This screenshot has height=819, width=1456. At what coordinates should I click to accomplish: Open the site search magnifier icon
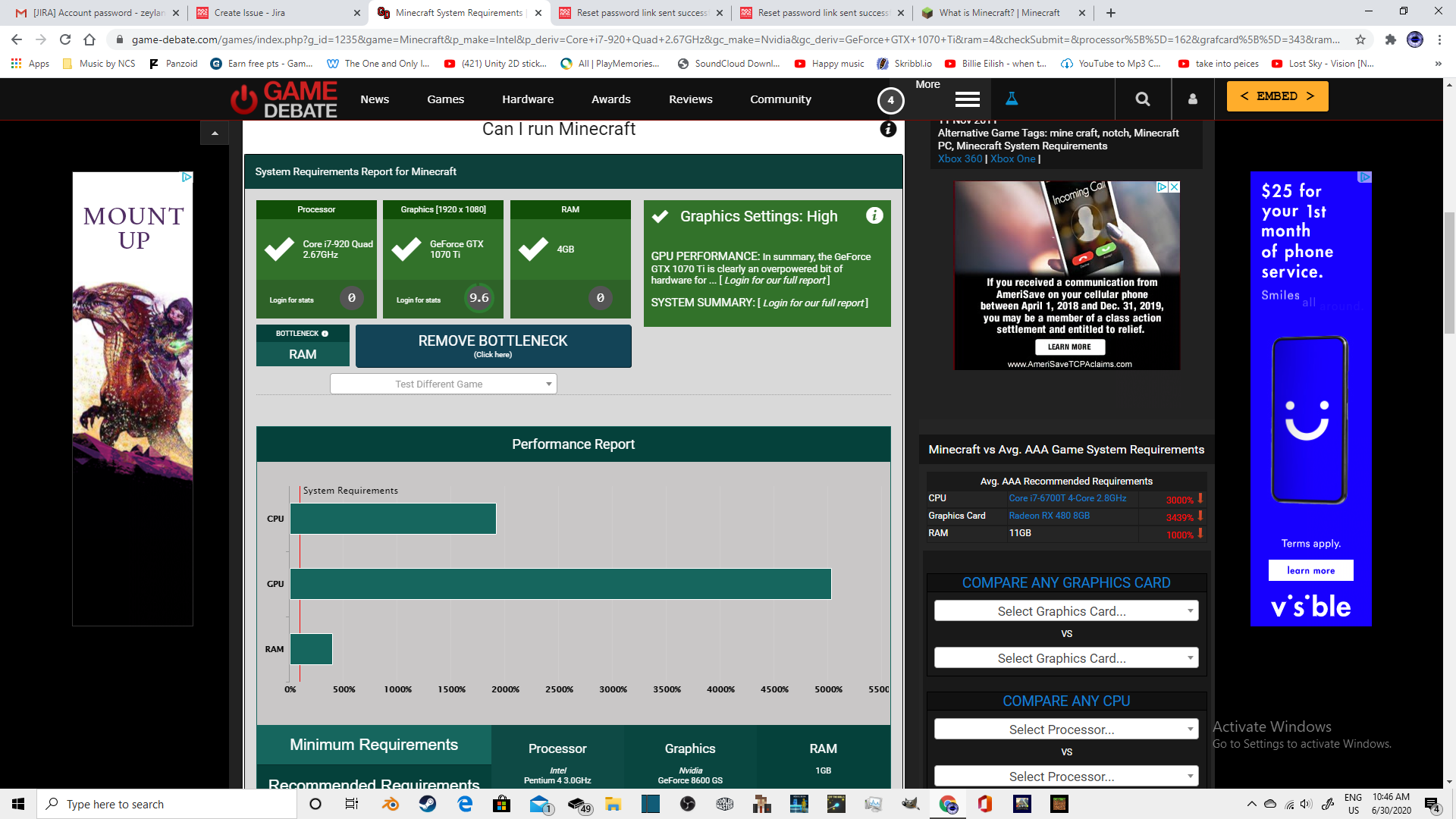pos(1143,99)
